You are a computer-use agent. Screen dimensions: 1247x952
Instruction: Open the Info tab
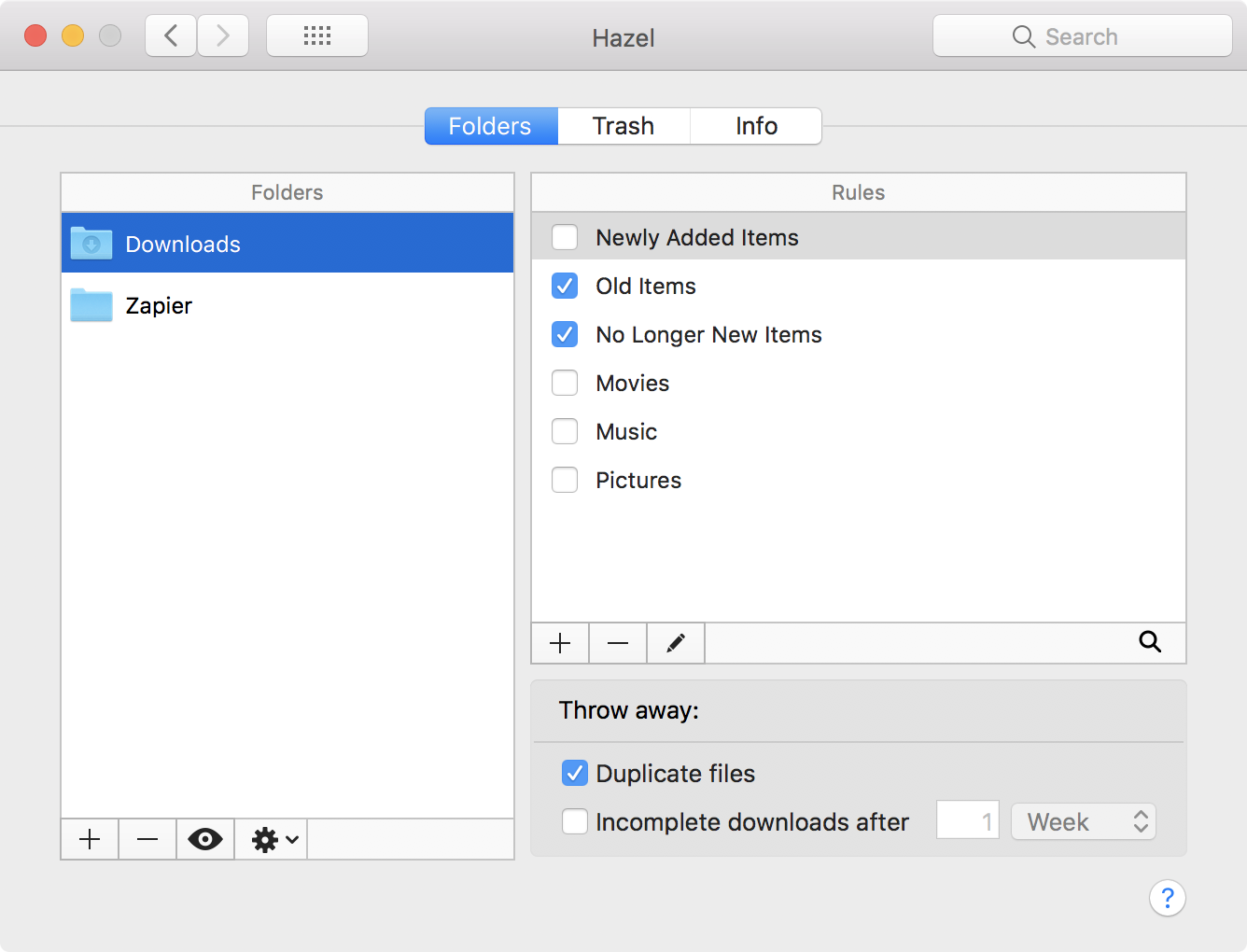click(x=756, y=126)
